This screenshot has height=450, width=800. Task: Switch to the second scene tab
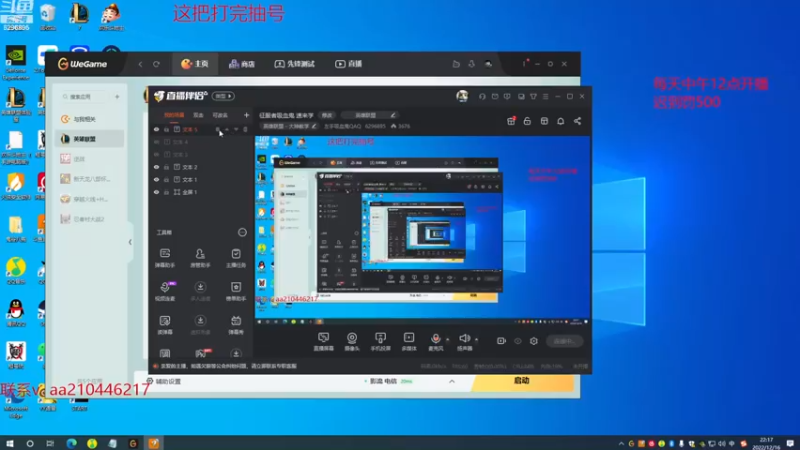pos(198,115)
